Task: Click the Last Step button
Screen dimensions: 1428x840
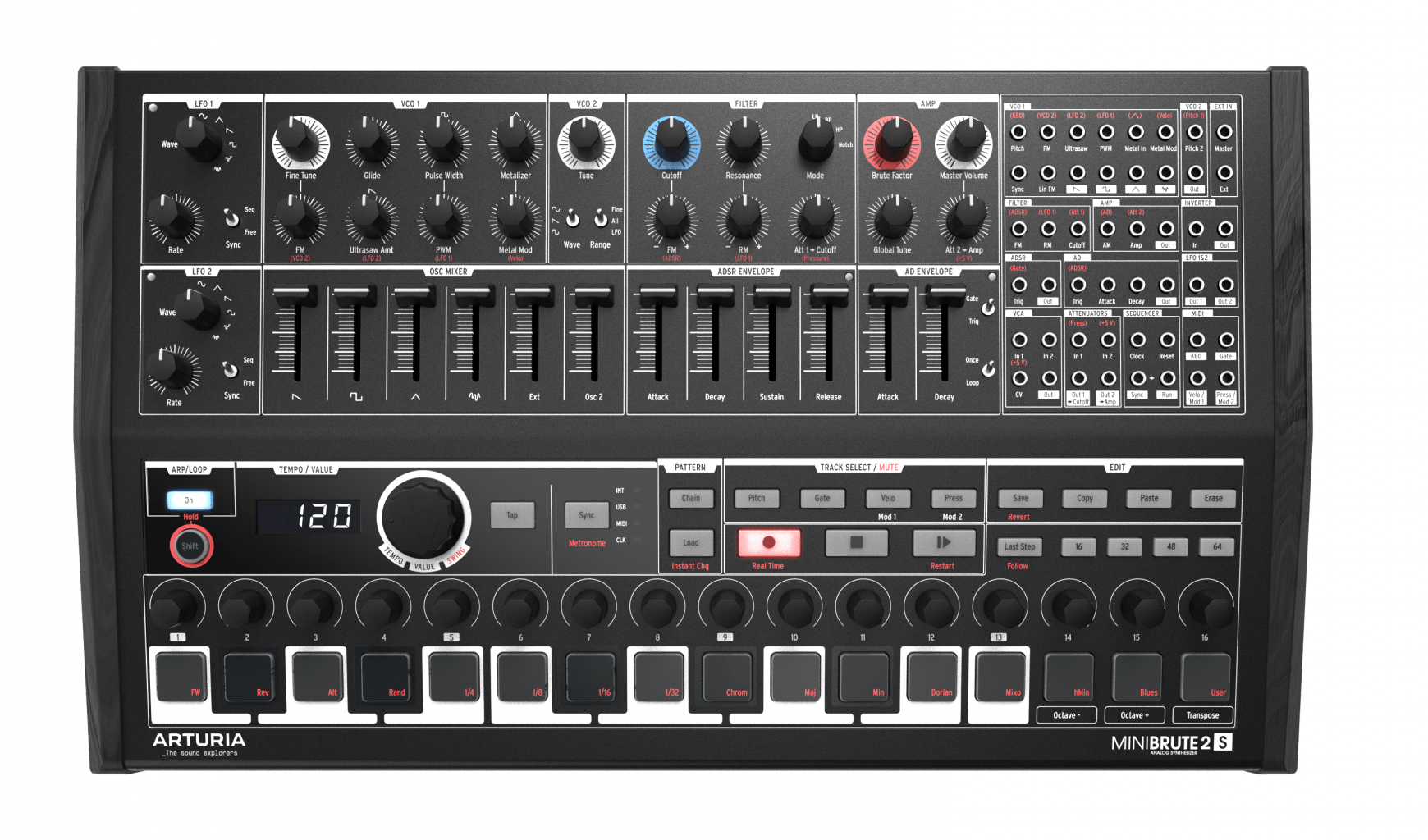Action: point(1020,547)
